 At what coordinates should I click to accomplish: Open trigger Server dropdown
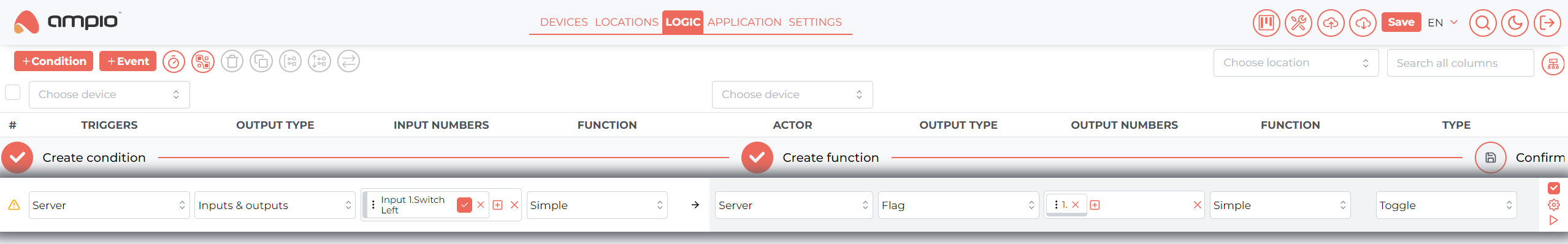pyautogui.click(x=109, y=205)
